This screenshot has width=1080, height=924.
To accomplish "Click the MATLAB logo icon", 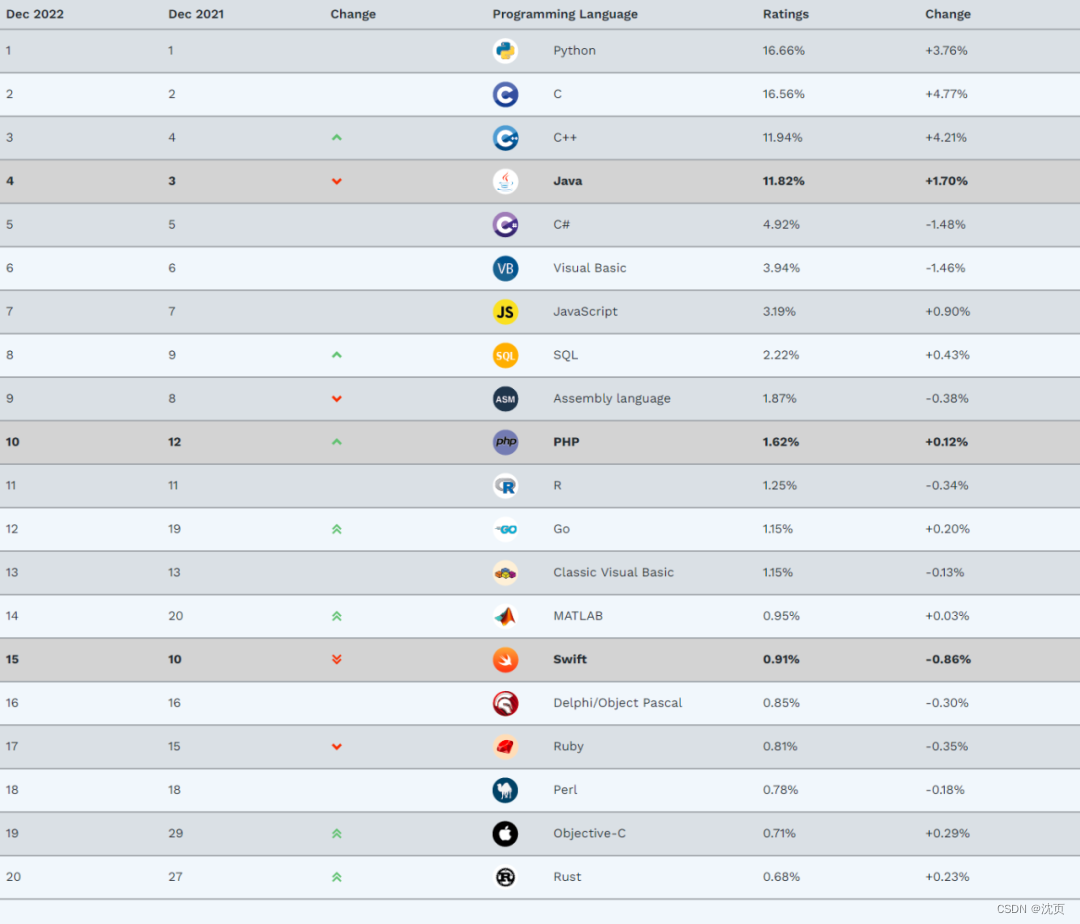I will 505,616.
